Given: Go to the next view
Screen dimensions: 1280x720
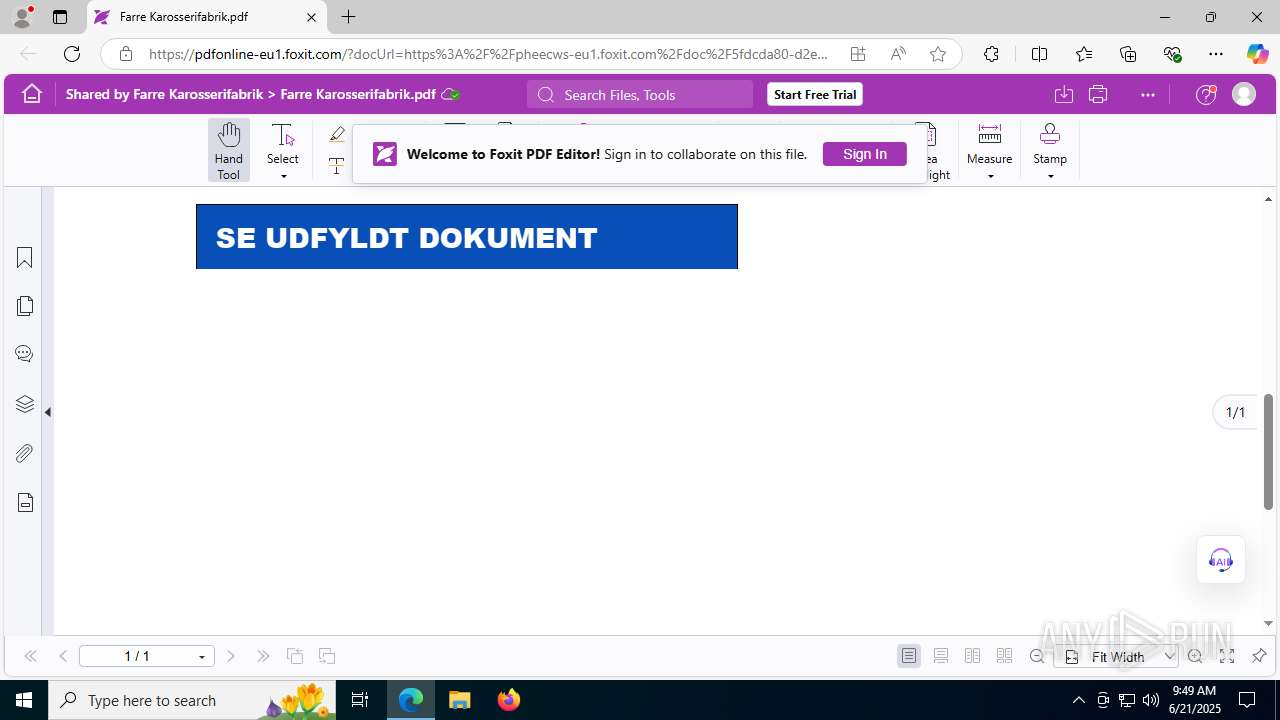Looking at the screenshot, I should click(x=327, y=656).
